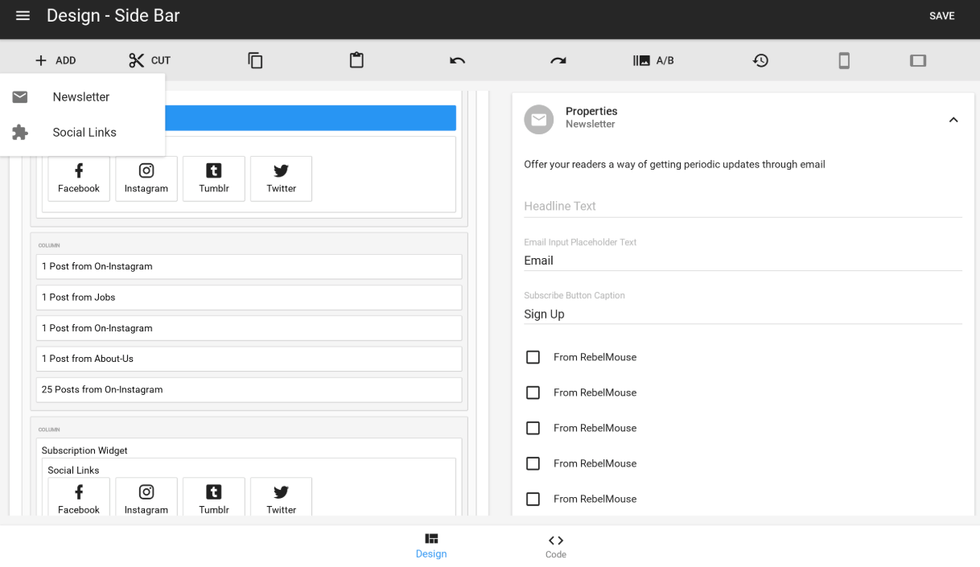Choose Social Links from Add menu
Image resolution: width=980 pixels, height=567 pixels.
[x=84, y=132]
